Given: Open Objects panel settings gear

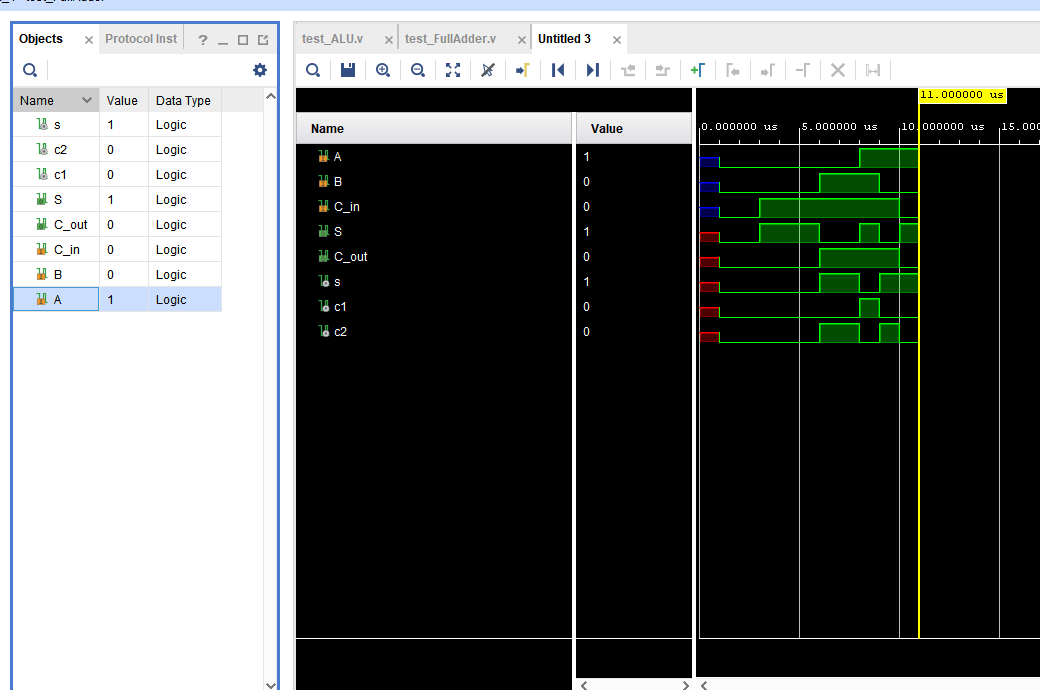Looking at the screenshot, I should pyautogui.click(x=260, y=70).
